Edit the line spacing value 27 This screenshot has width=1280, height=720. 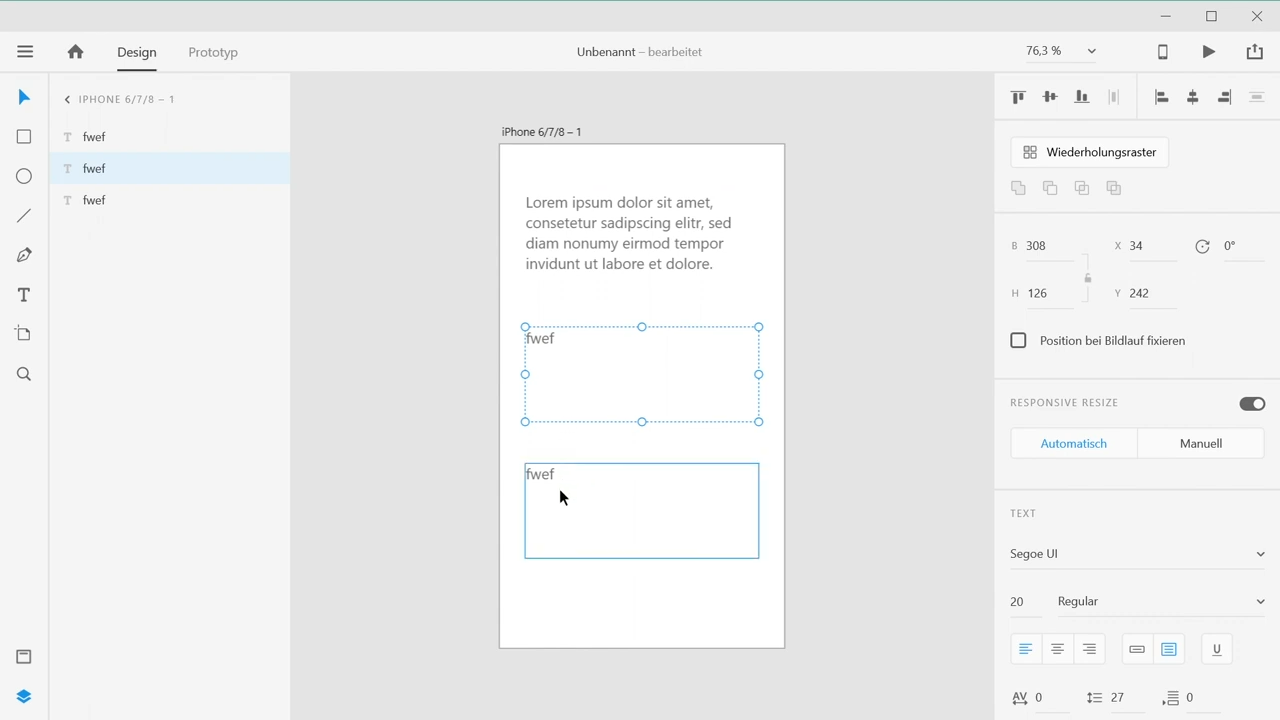[1127, 698]
